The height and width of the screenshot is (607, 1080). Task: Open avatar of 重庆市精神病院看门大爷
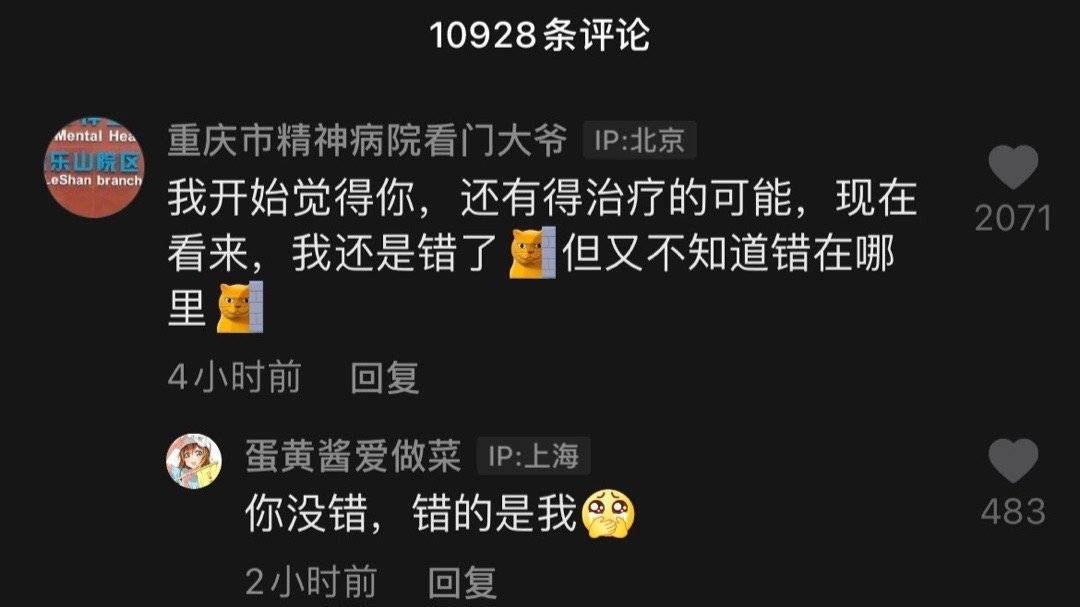(94, 167)
